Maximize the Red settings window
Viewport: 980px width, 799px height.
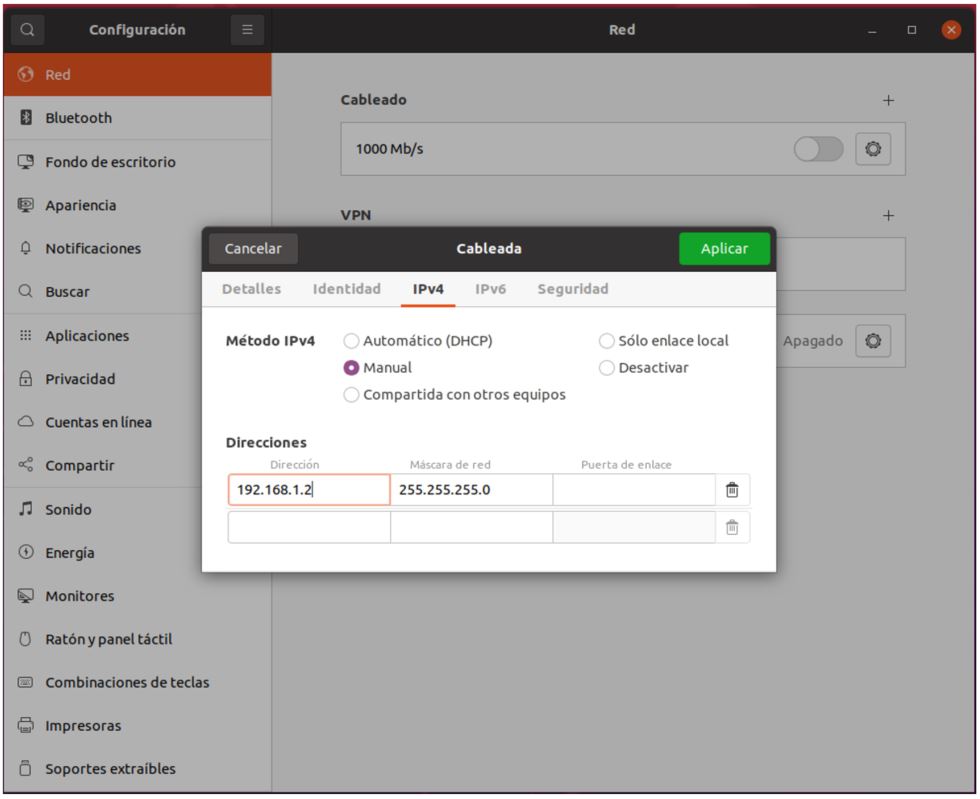[912, 29]
